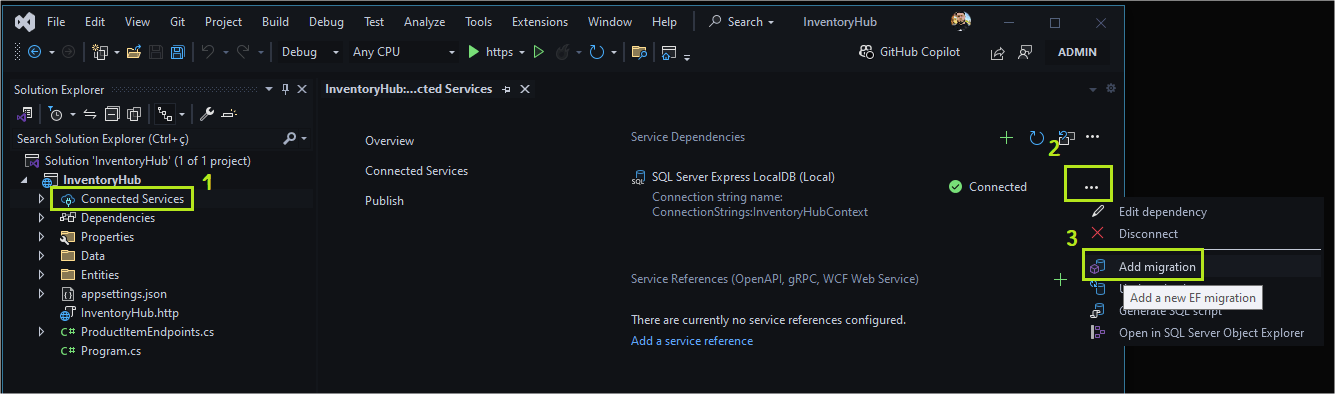Collapse the InventoryHub project node
The width and height of the screenshot is (1335, 394).
point(23,181)
